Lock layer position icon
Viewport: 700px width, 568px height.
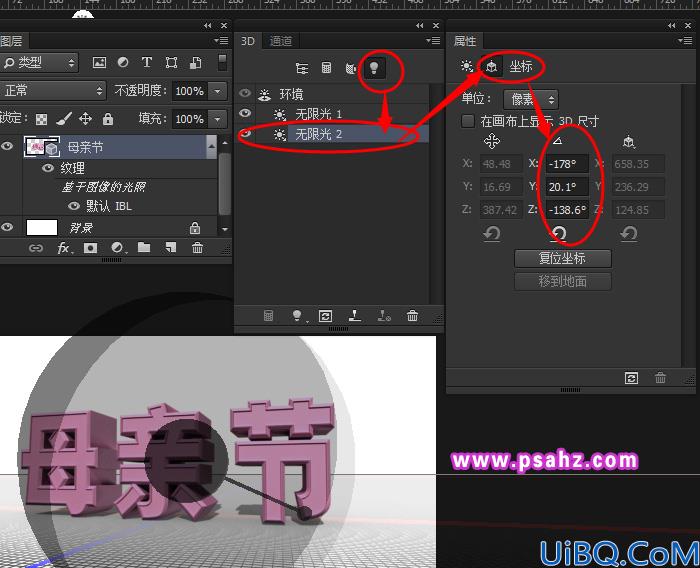[85, 119]
